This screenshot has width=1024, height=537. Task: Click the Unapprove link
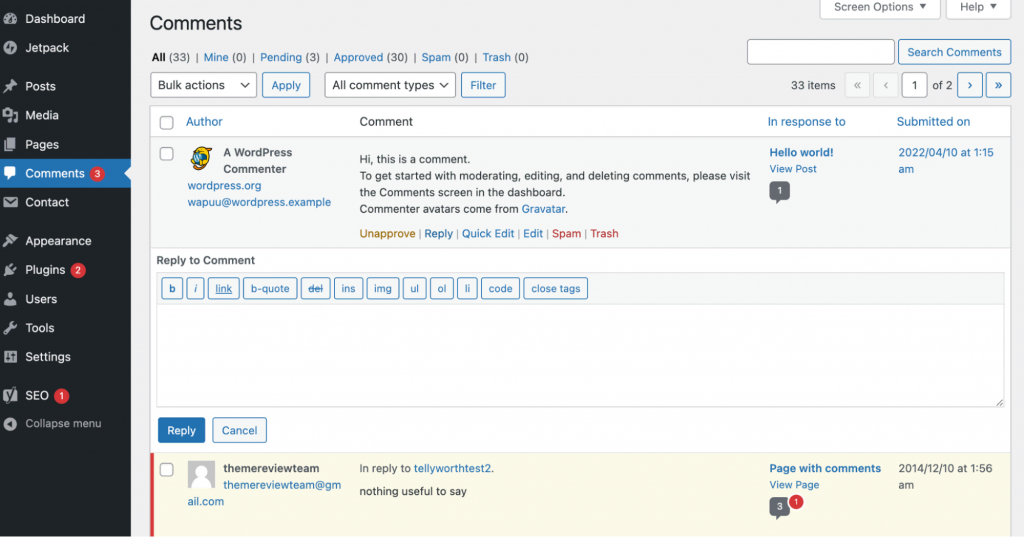[x=387, y=234]
